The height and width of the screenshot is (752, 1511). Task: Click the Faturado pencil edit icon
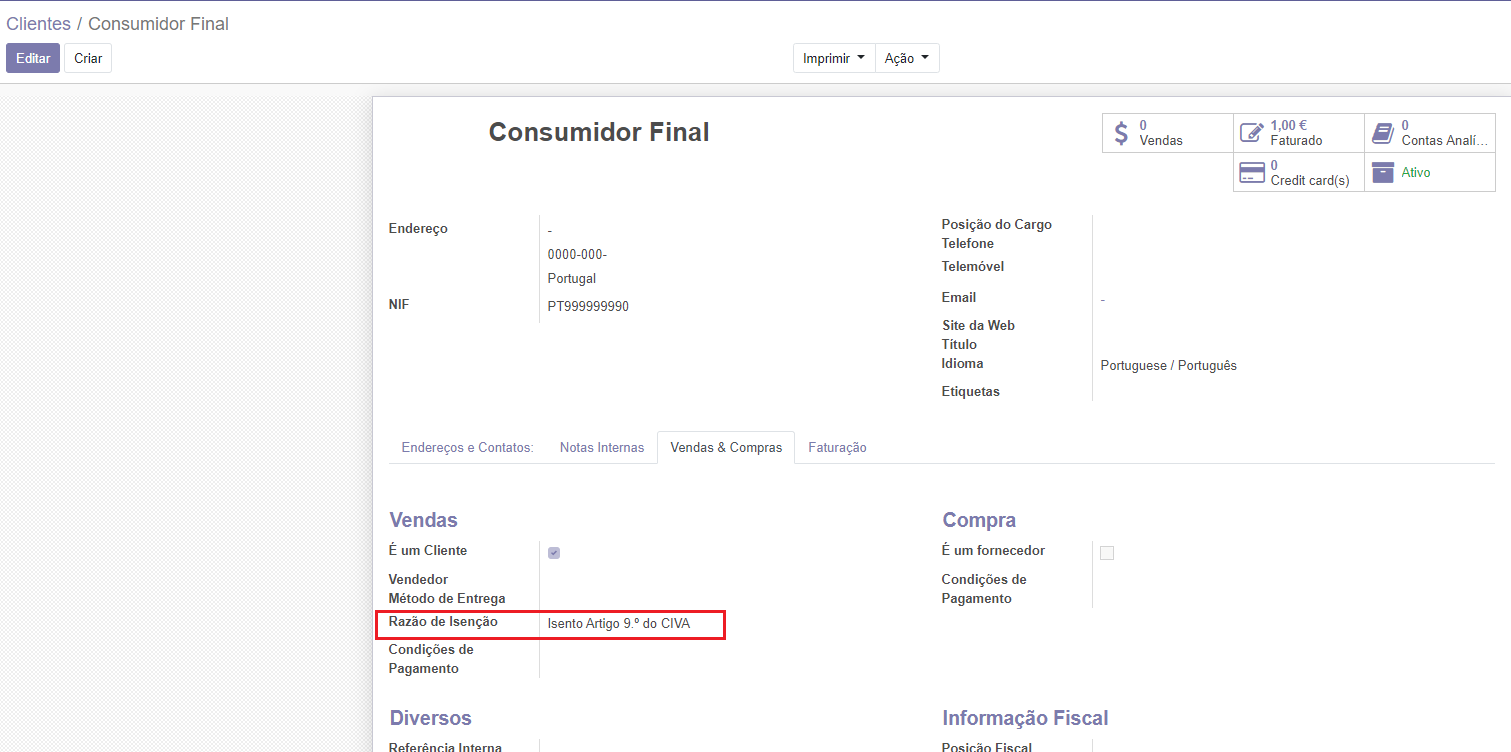click(x=1251, y=133)
